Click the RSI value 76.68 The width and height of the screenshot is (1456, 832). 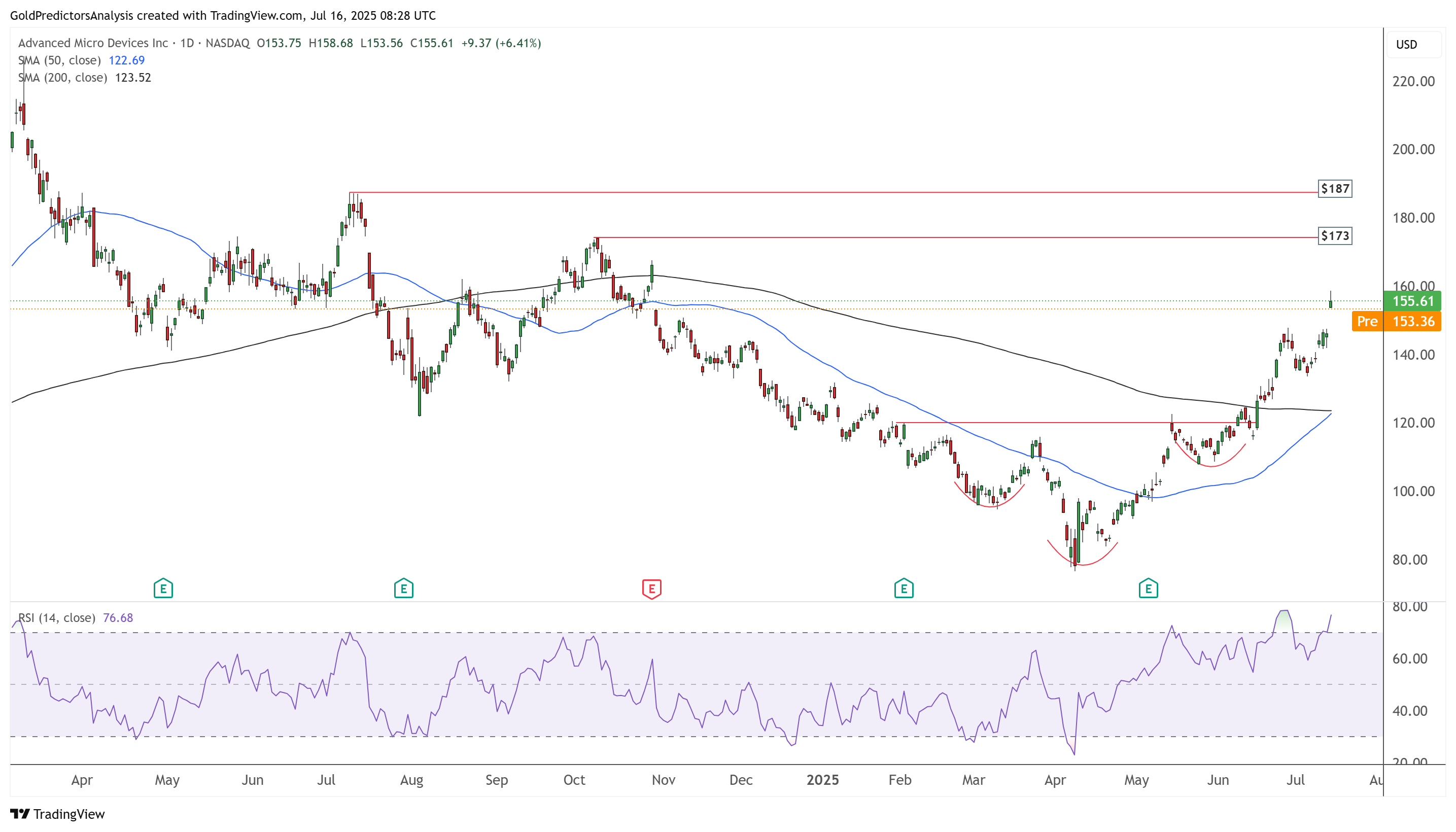[118, 618]
